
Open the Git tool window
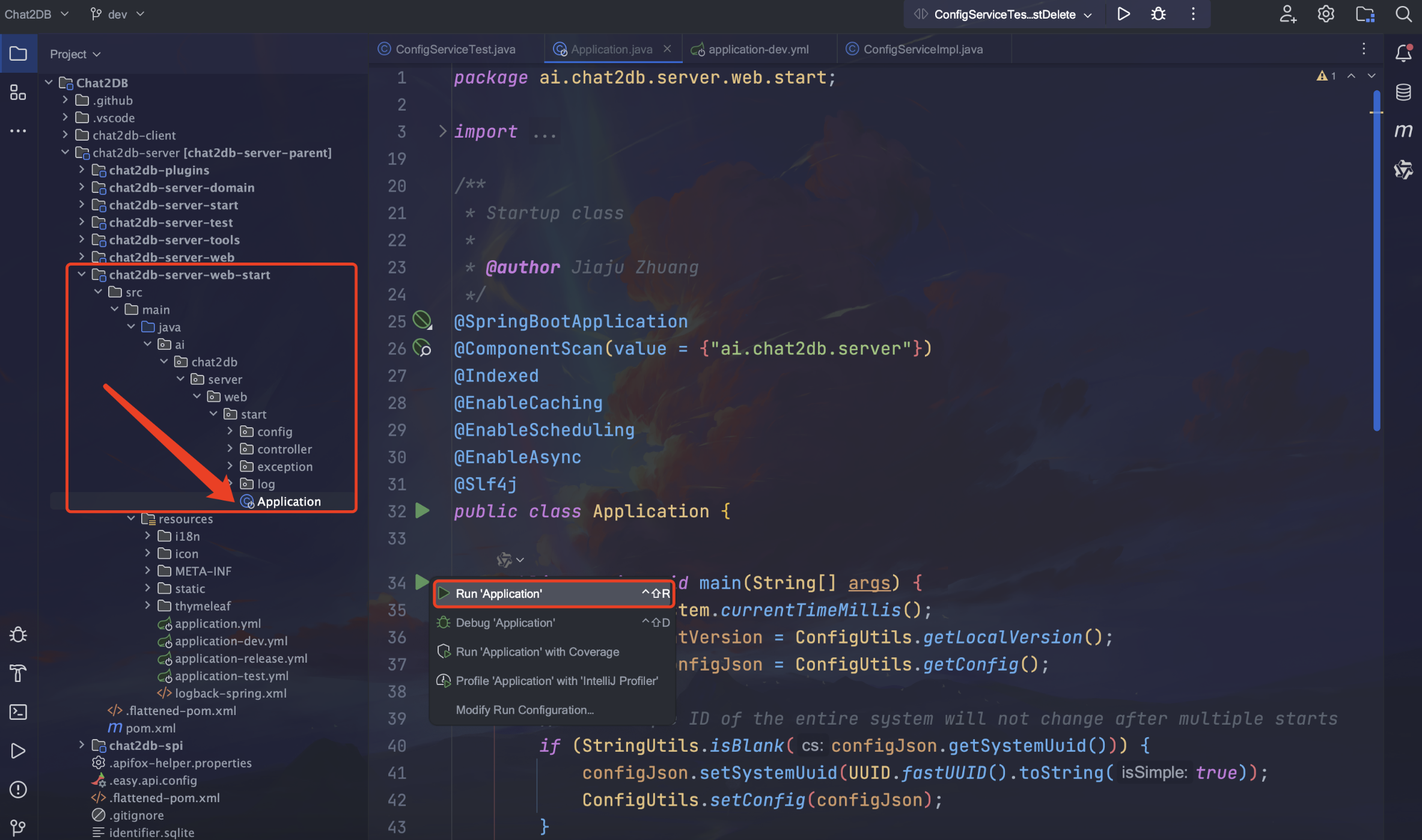18,827
